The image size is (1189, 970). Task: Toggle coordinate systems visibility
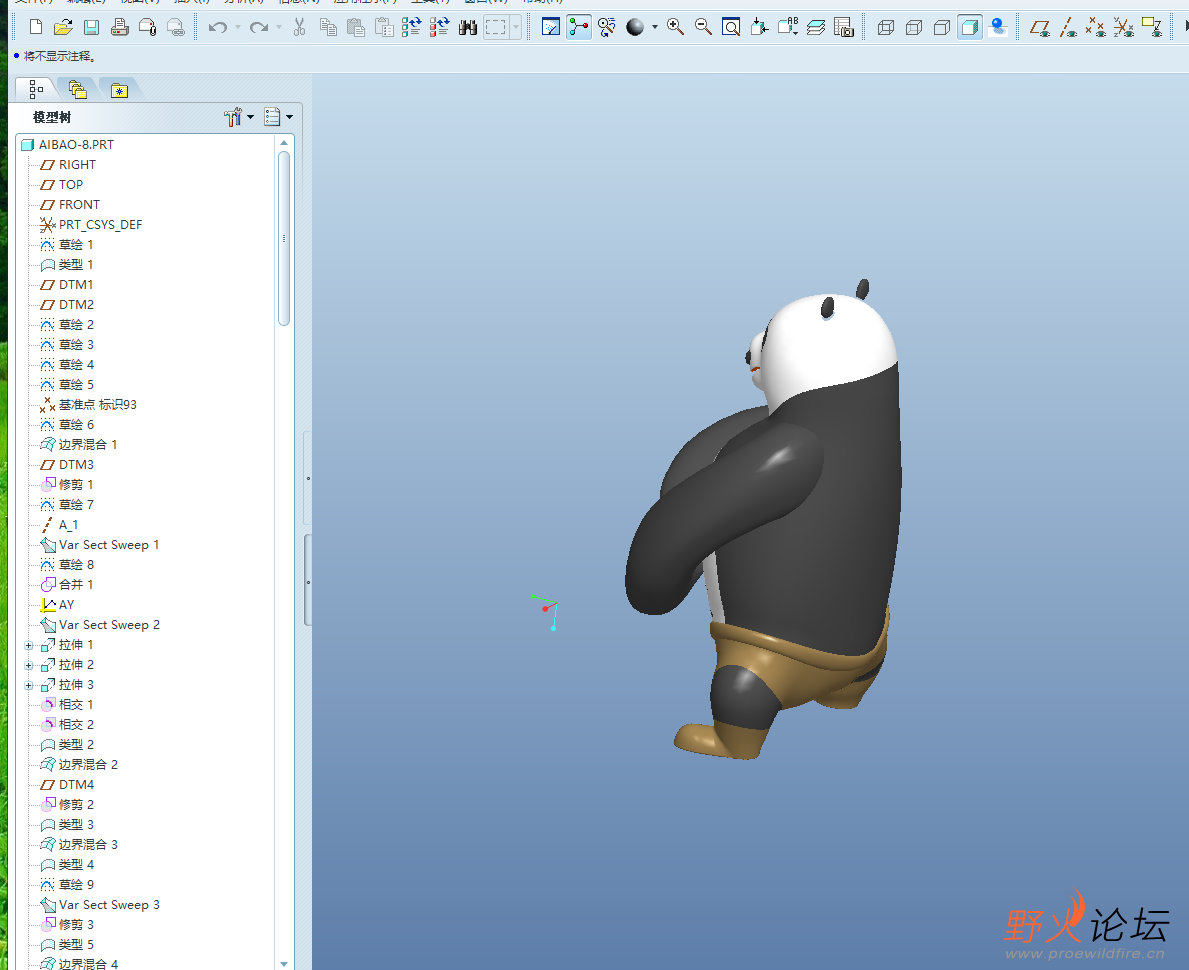pyautogui.click(x=1124, y=27)
